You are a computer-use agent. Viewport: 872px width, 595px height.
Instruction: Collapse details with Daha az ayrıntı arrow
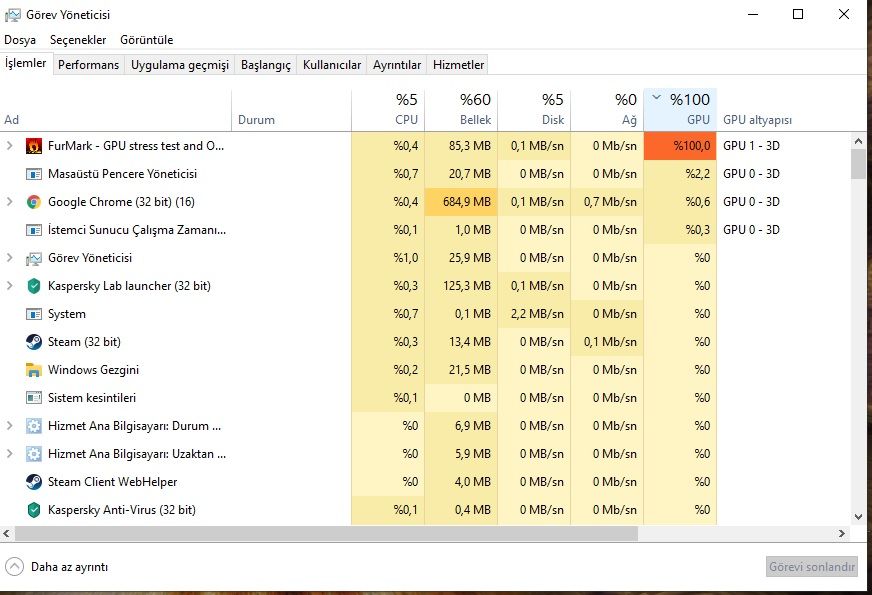point(14,567)
